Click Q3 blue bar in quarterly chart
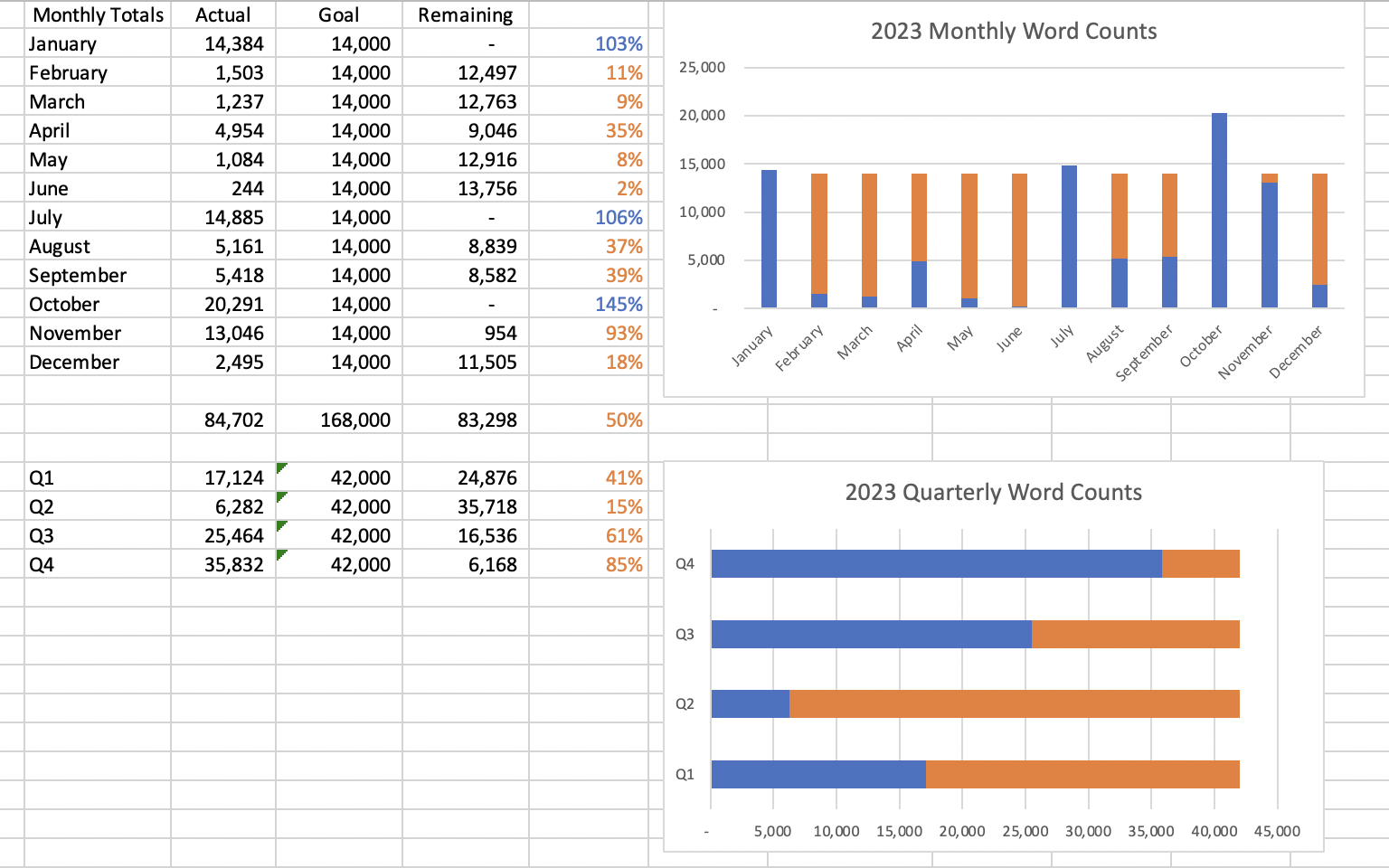The width and height of the screenshot is (1389, 868). point(872,634)
